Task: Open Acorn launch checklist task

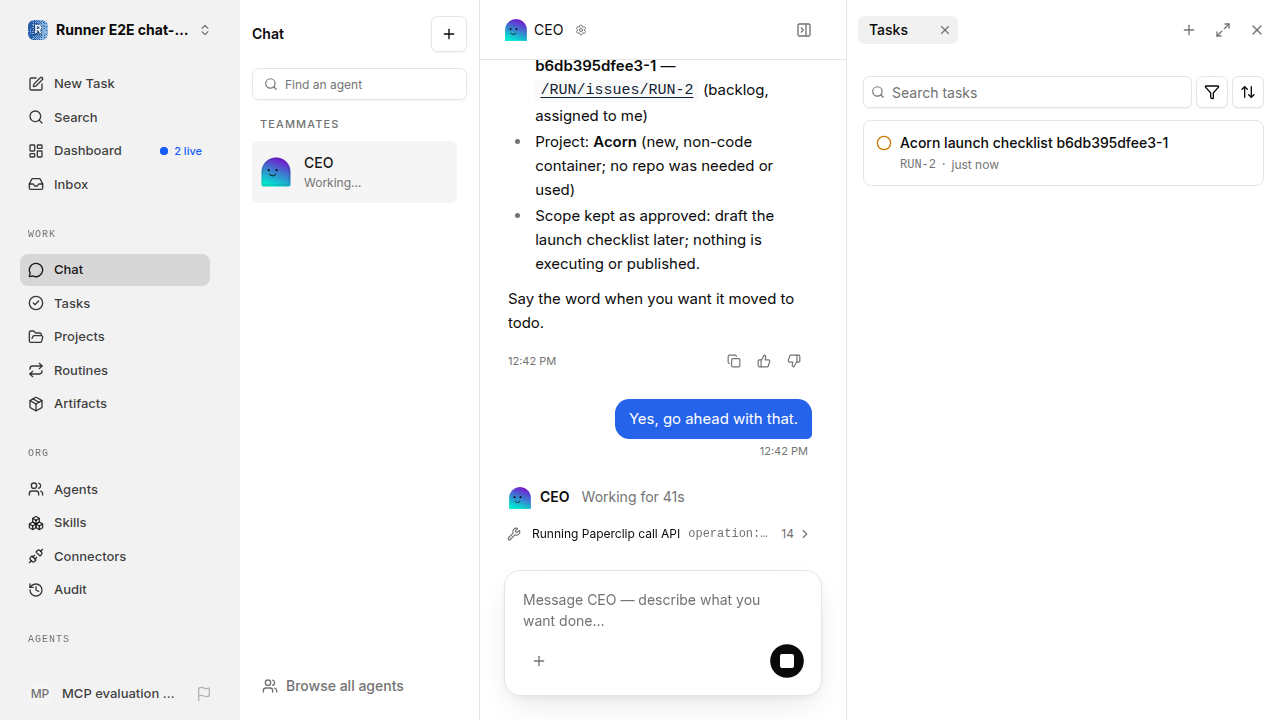Action: tap(1063, 153)
